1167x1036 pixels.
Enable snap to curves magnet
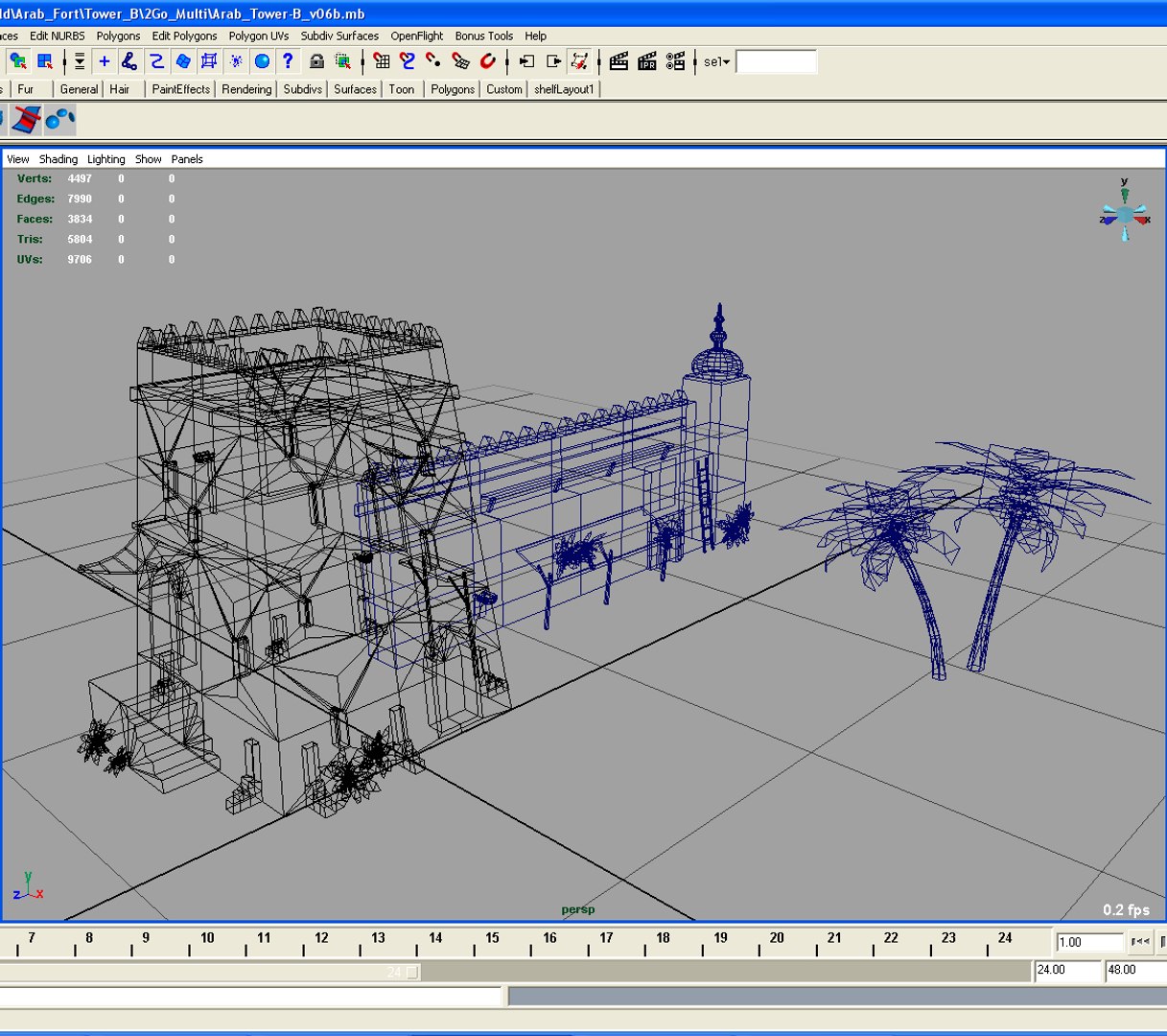pyautogui.click(x=408, y=61)
